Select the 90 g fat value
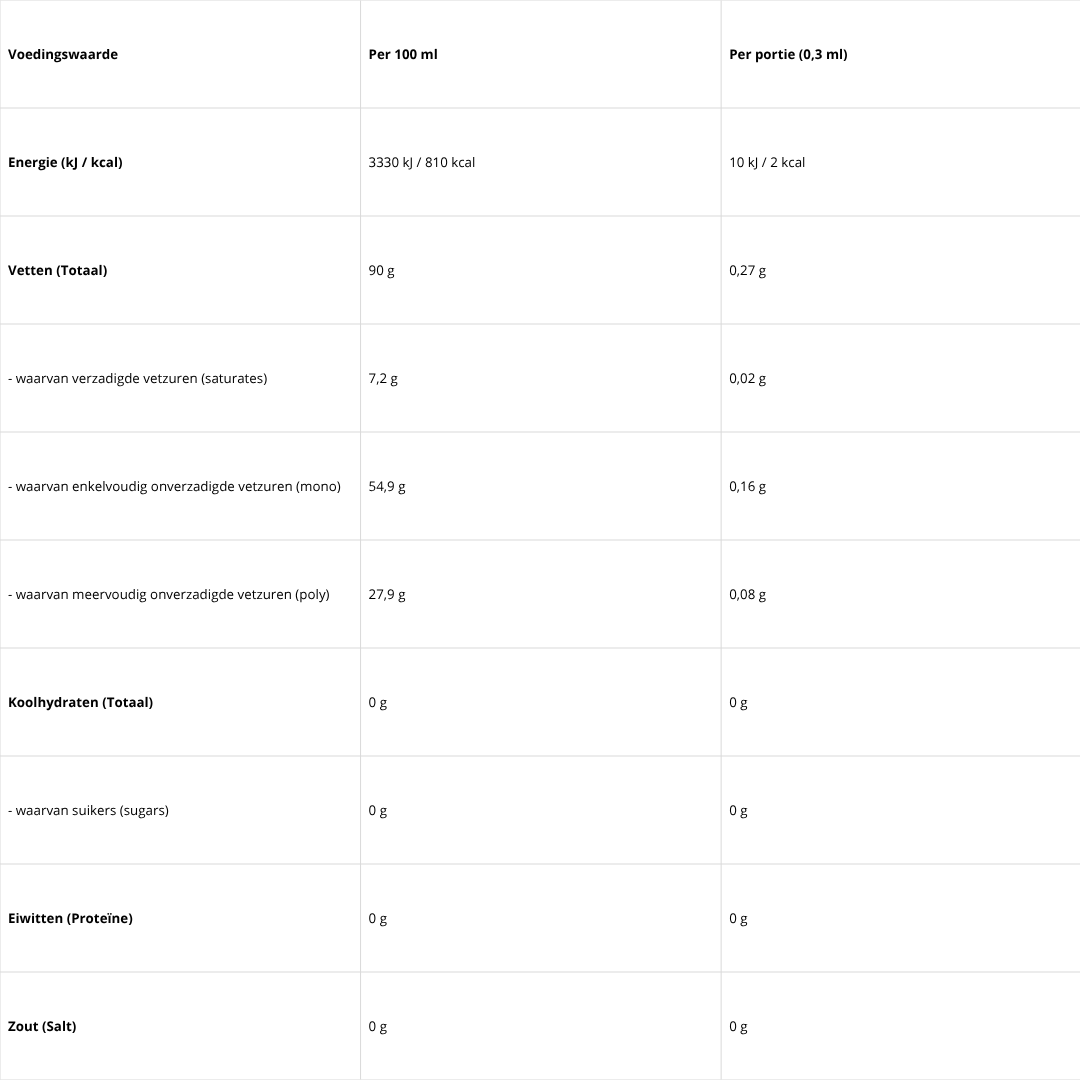Image resolution: width=1080 pixels, height=1080 pixels. (x=381, y=270)
